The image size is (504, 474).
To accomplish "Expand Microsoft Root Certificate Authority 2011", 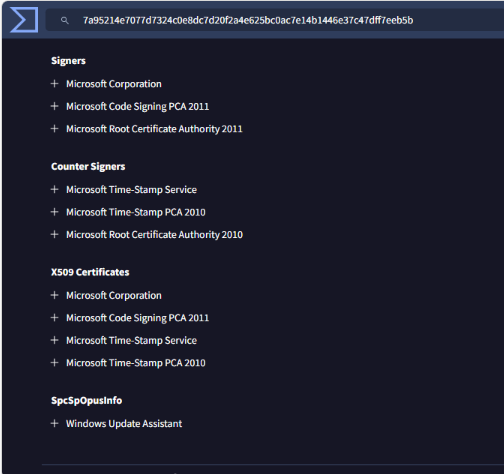I will click(55, 129).
